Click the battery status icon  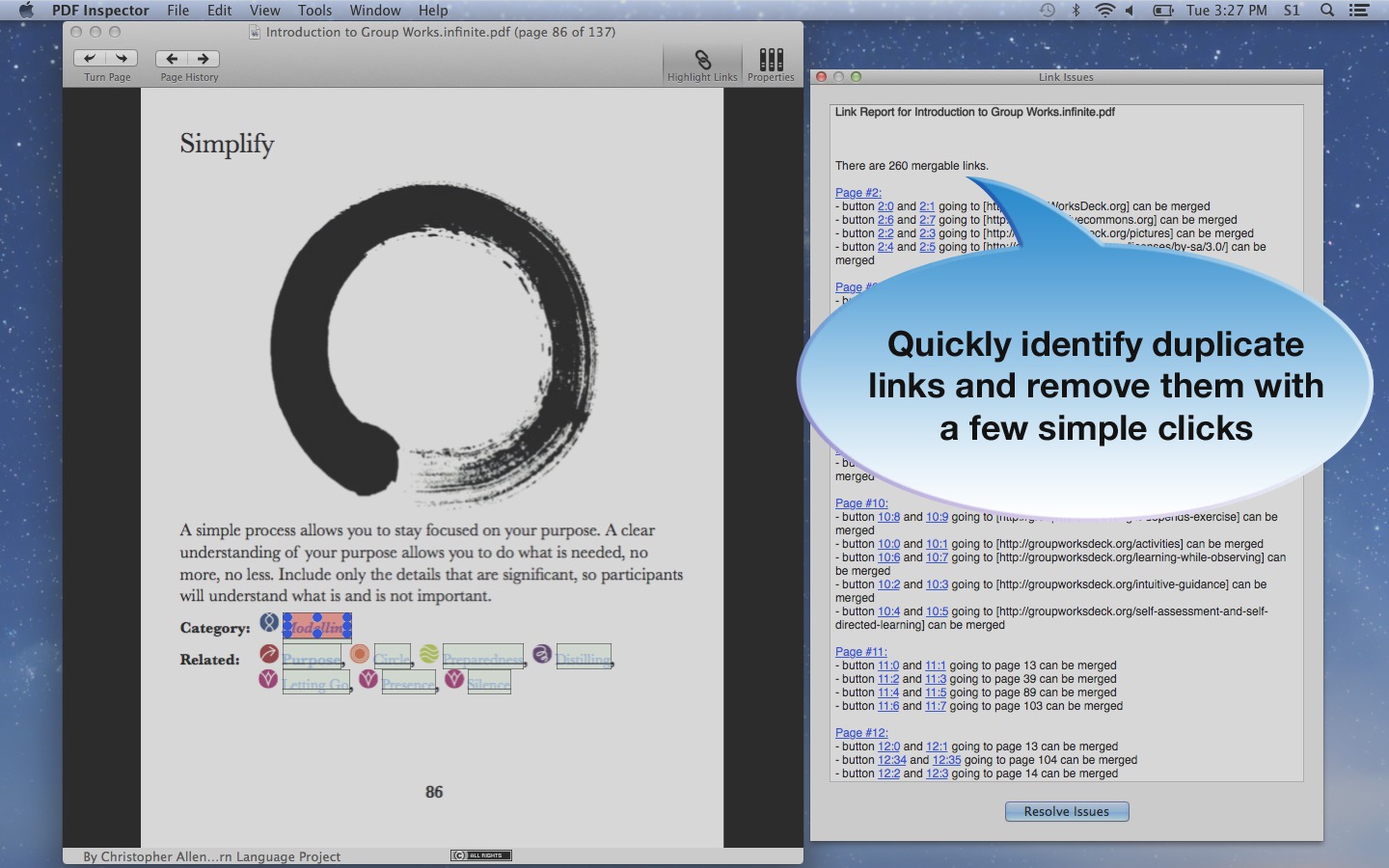pos(1161,11)
